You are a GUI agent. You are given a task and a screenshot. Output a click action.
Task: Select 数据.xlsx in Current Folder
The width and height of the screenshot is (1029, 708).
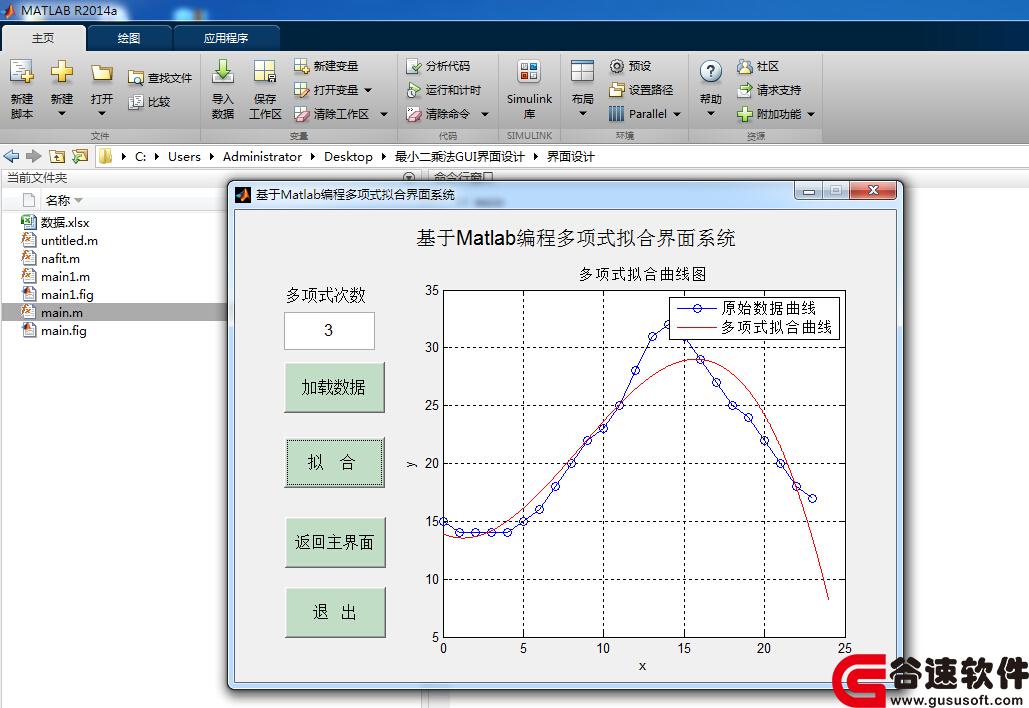tap(64, 222)
